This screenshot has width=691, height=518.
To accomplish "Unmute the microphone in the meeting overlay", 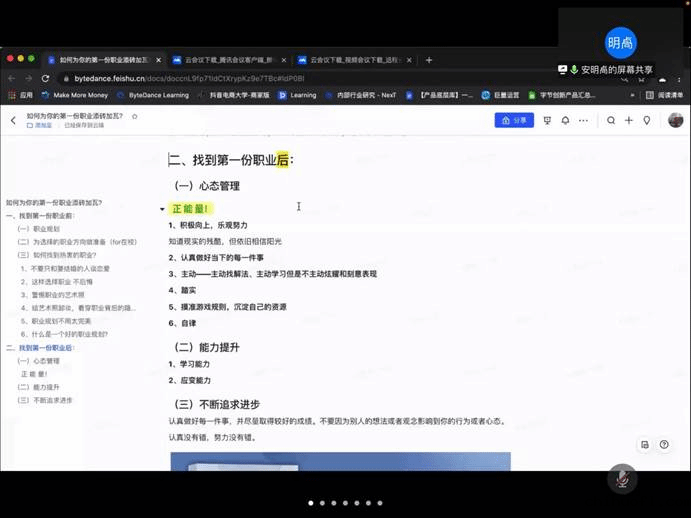I will [622, 479].
